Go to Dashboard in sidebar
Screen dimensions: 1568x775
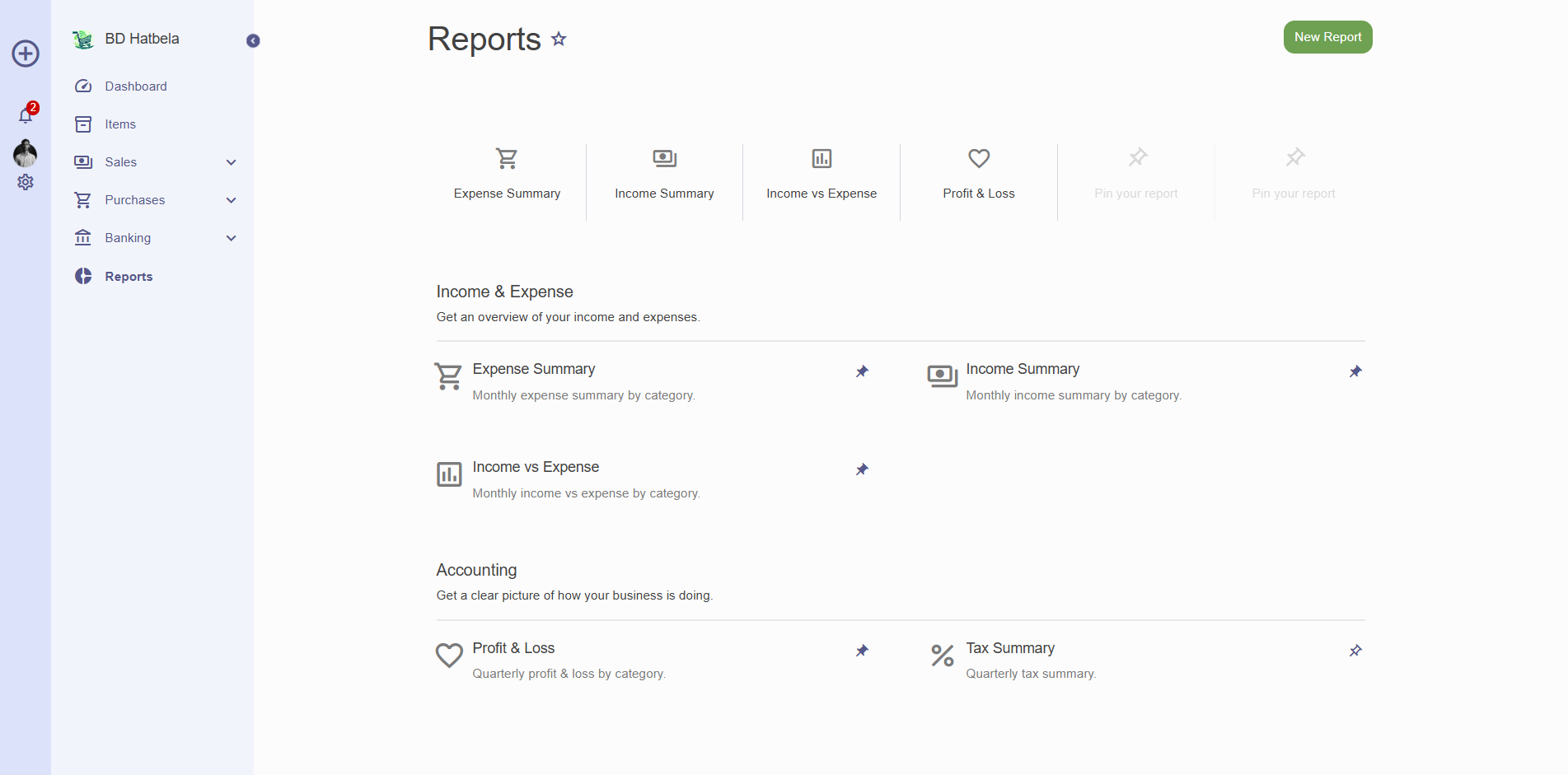[136, 86]
